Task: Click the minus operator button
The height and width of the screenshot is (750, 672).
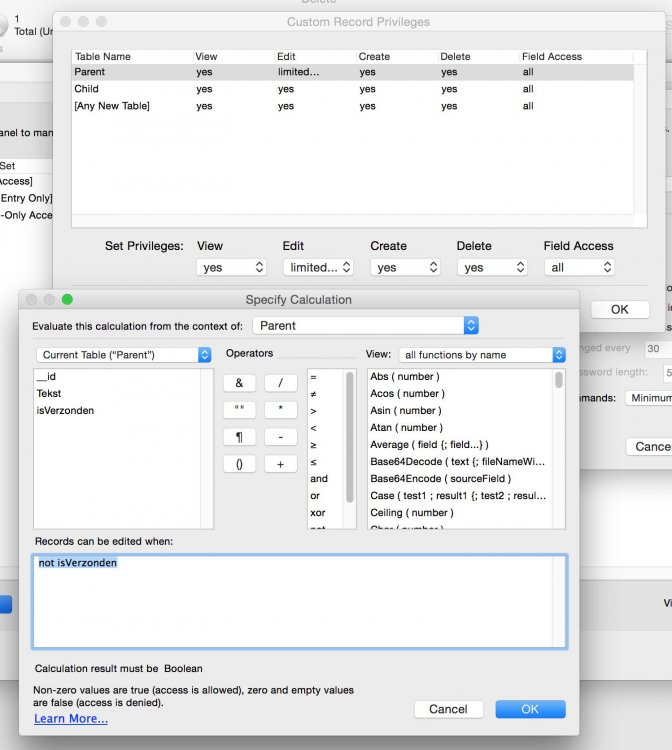Action: click(280, 437)
